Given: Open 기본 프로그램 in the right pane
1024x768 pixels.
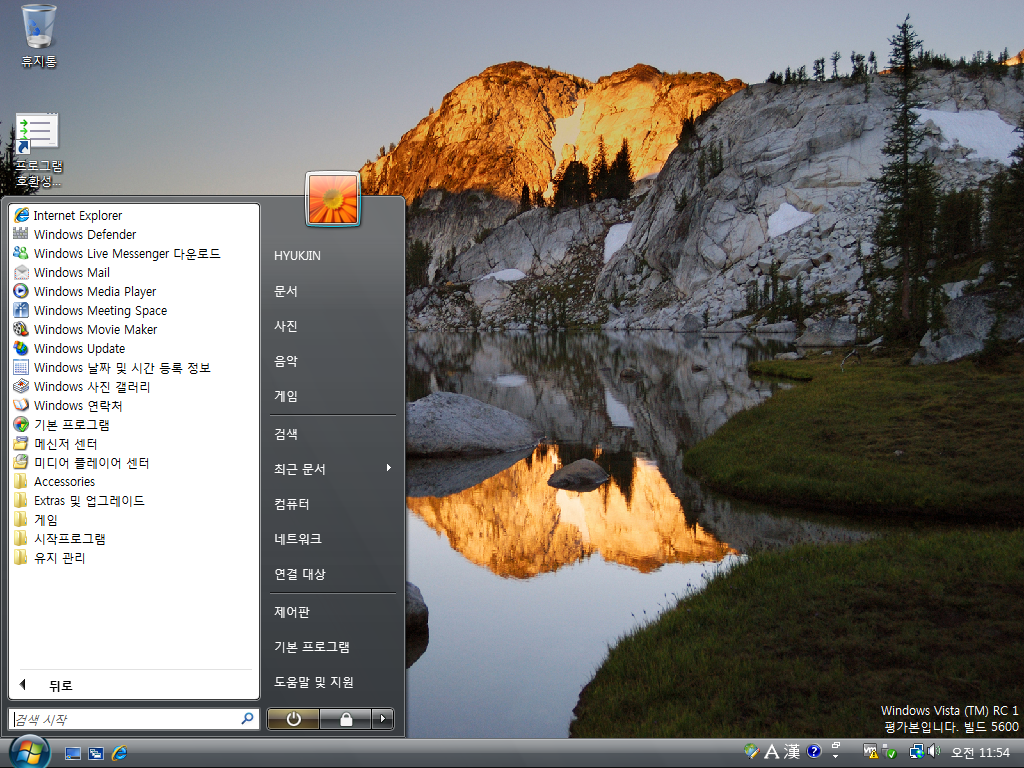Looking at the screenshot, I should (x=333, y=647).
